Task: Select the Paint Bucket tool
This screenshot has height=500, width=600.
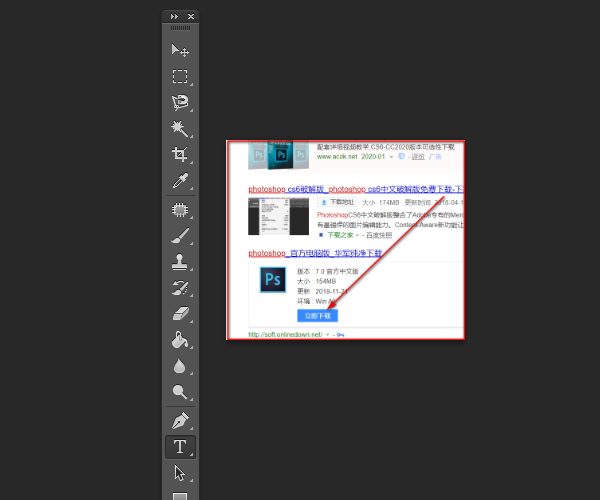Action: (x=180, y=340)
